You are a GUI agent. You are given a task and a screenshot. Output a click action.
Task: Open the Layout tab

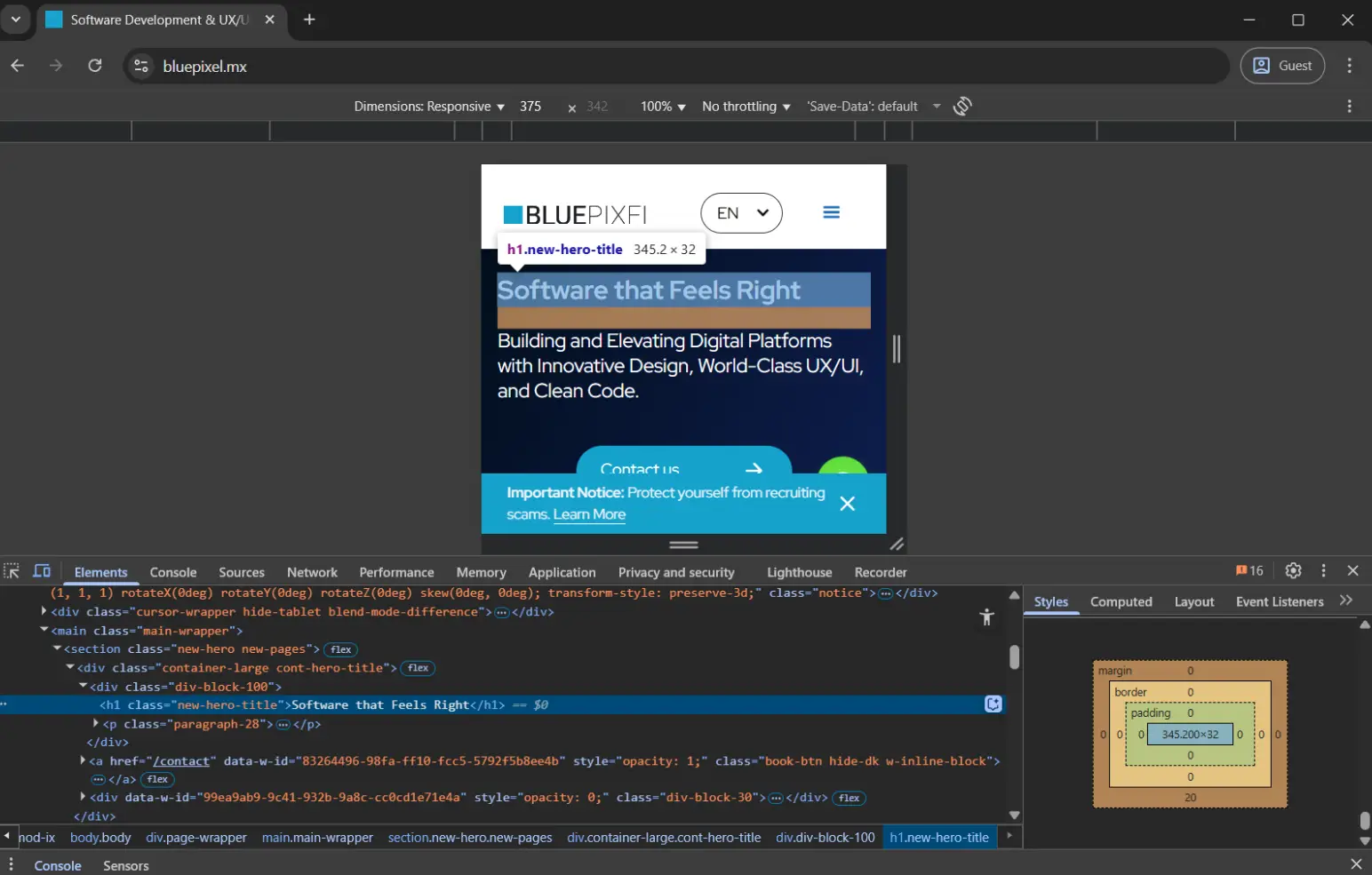click(1193, 601)
